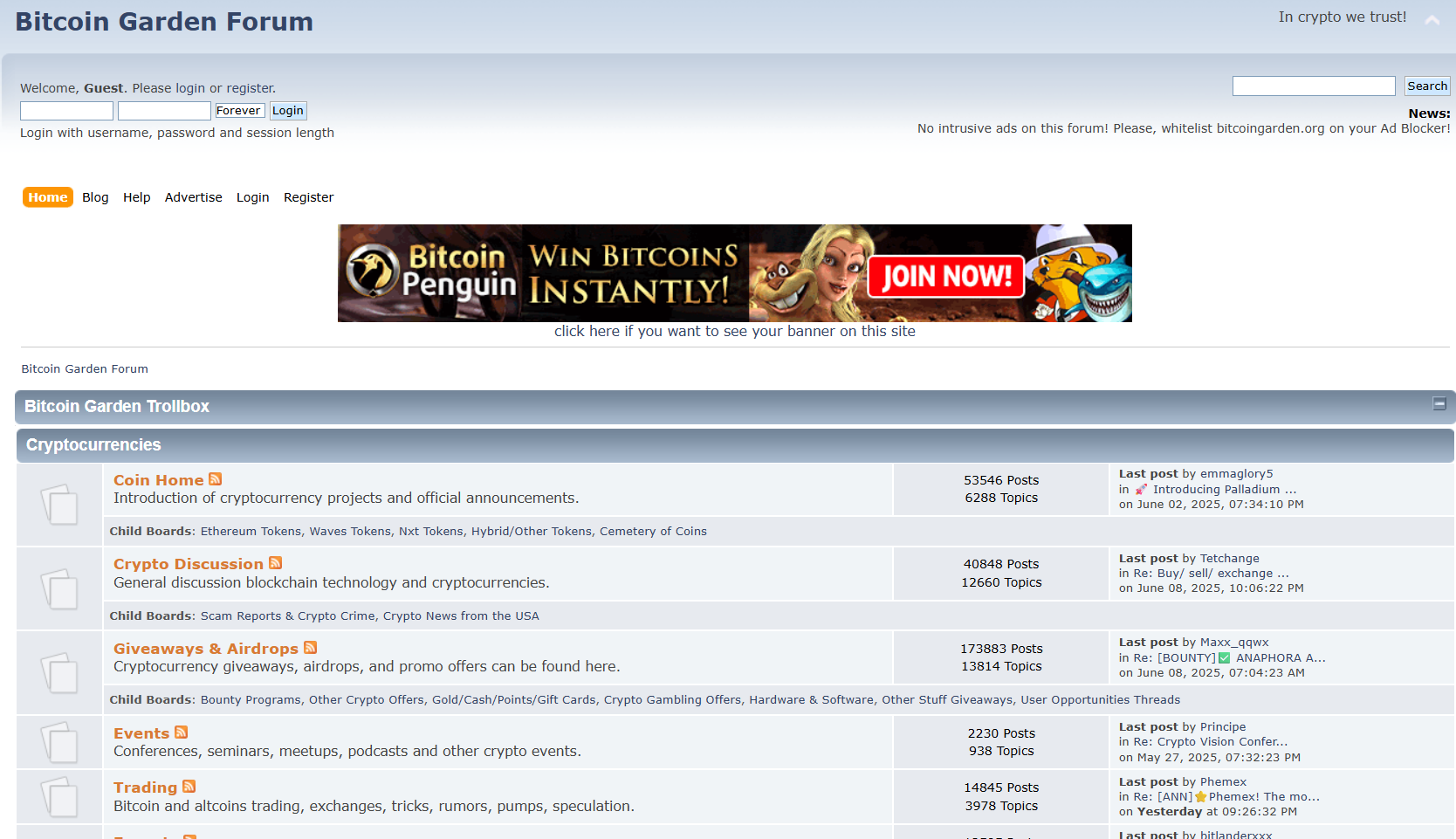Open the Coin Home RSS feed icon
Viewport: 1456px width, 839px height.
(216, 478)
